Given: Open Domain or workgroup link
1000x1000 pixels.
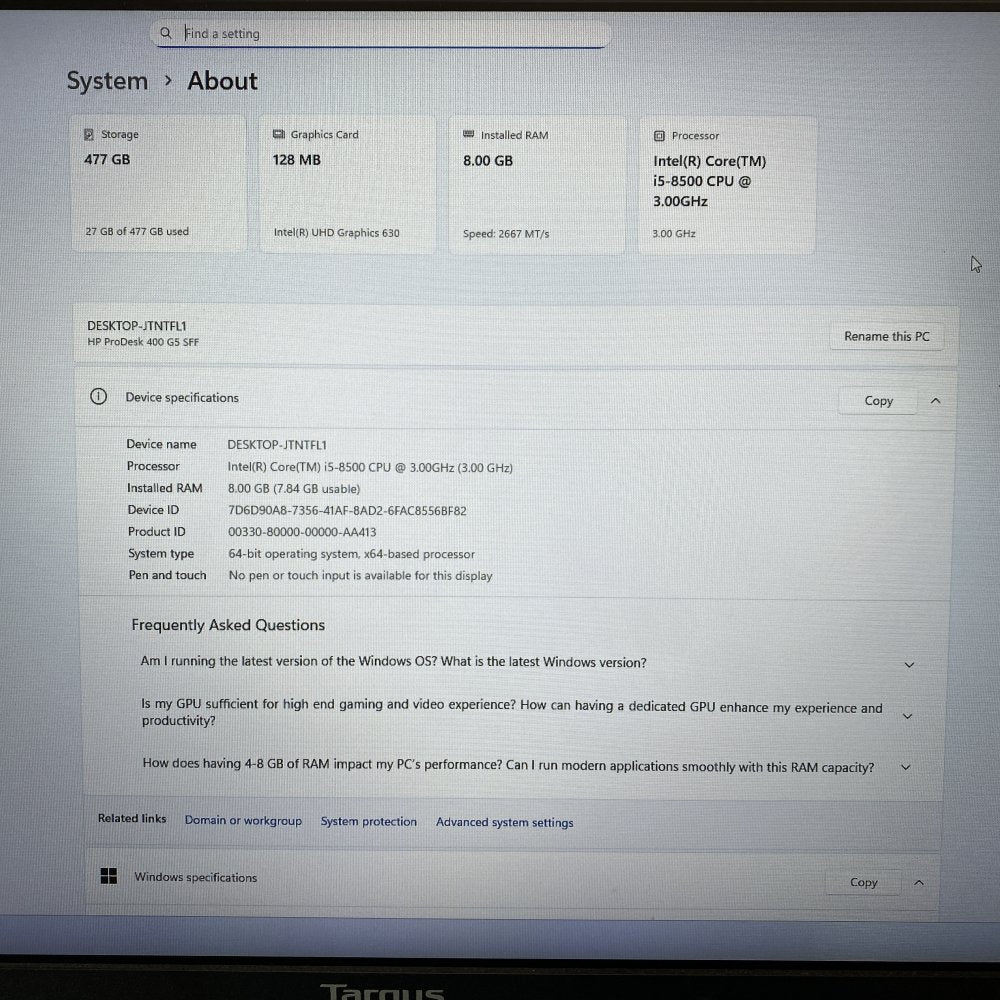Looking at the screenshot, I should (243, 821).
